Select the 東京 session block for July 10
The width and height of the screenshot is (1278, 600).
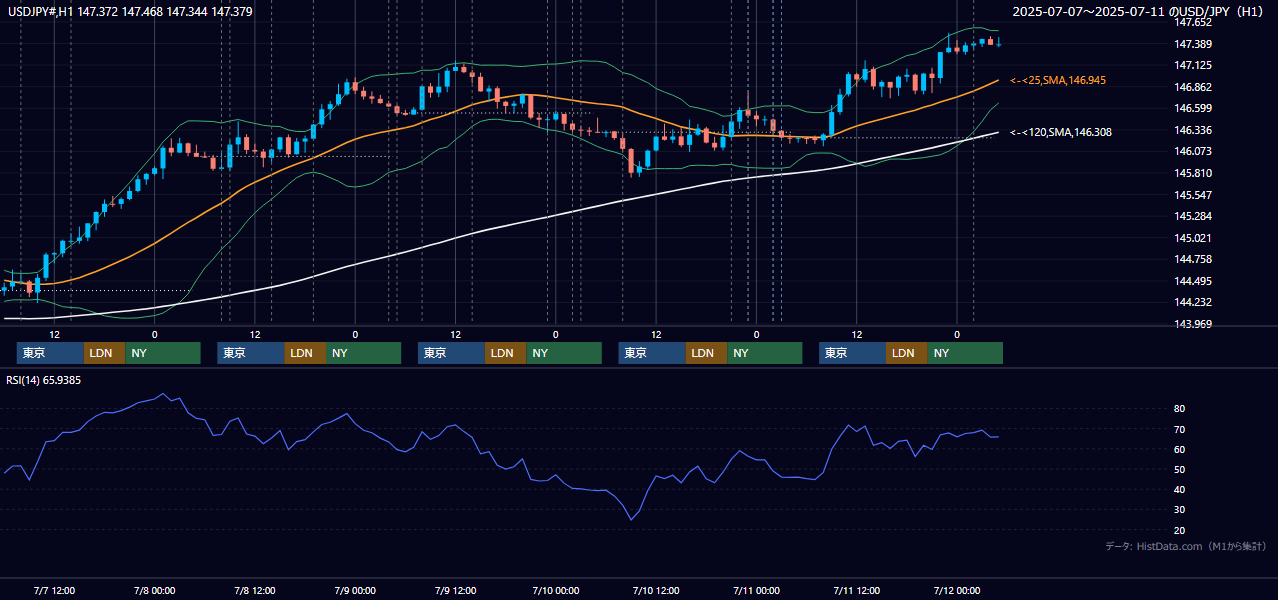pos(652,353)
